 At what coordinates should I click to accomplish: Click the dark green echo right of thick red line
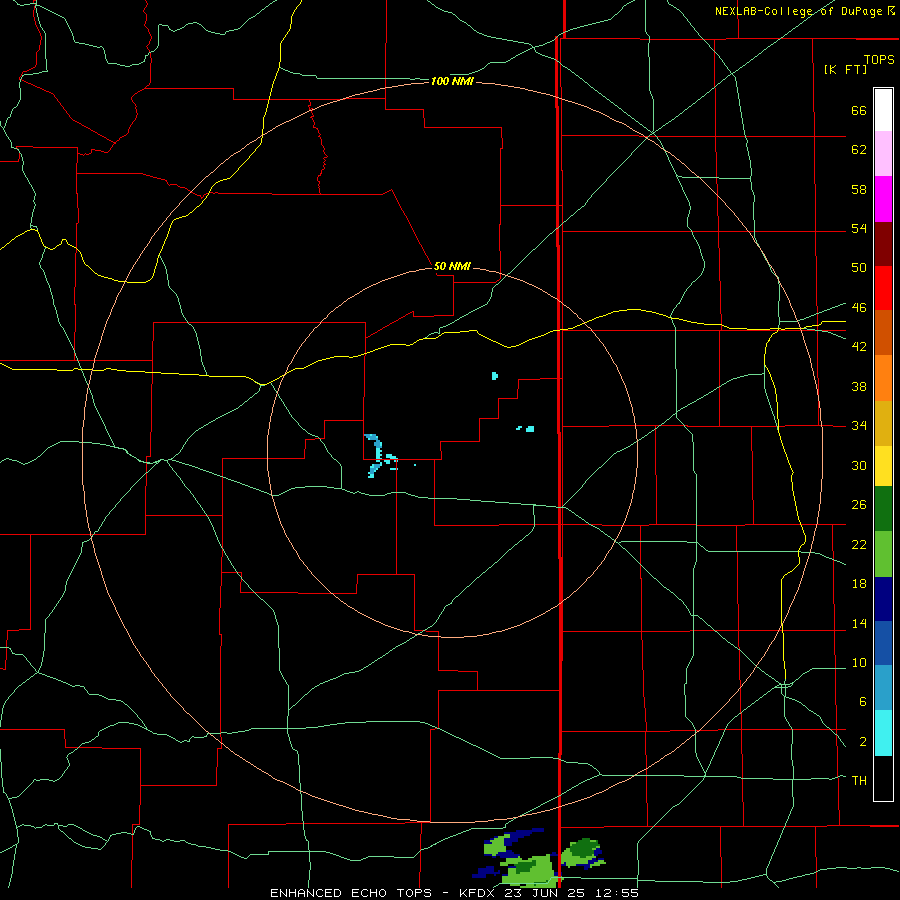(584, 847)
